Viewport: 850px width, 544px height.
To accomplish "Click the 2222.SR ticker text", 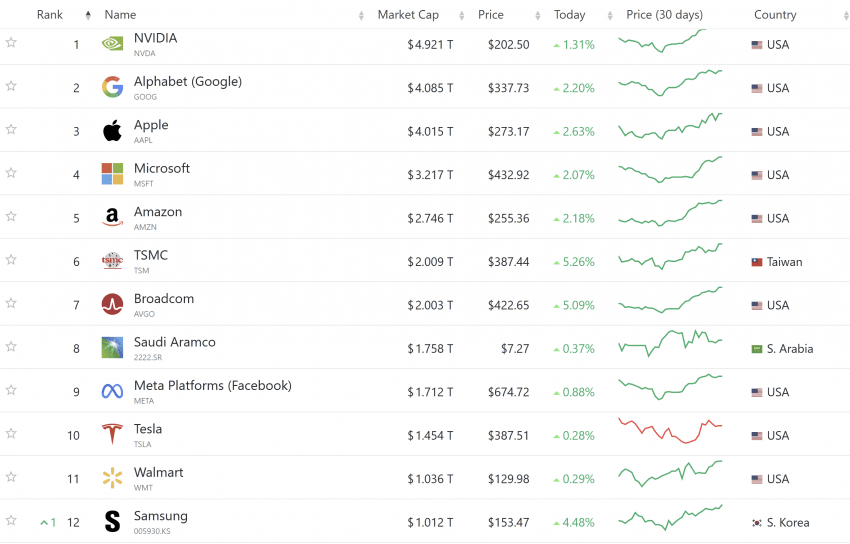I will coord(148,358).
